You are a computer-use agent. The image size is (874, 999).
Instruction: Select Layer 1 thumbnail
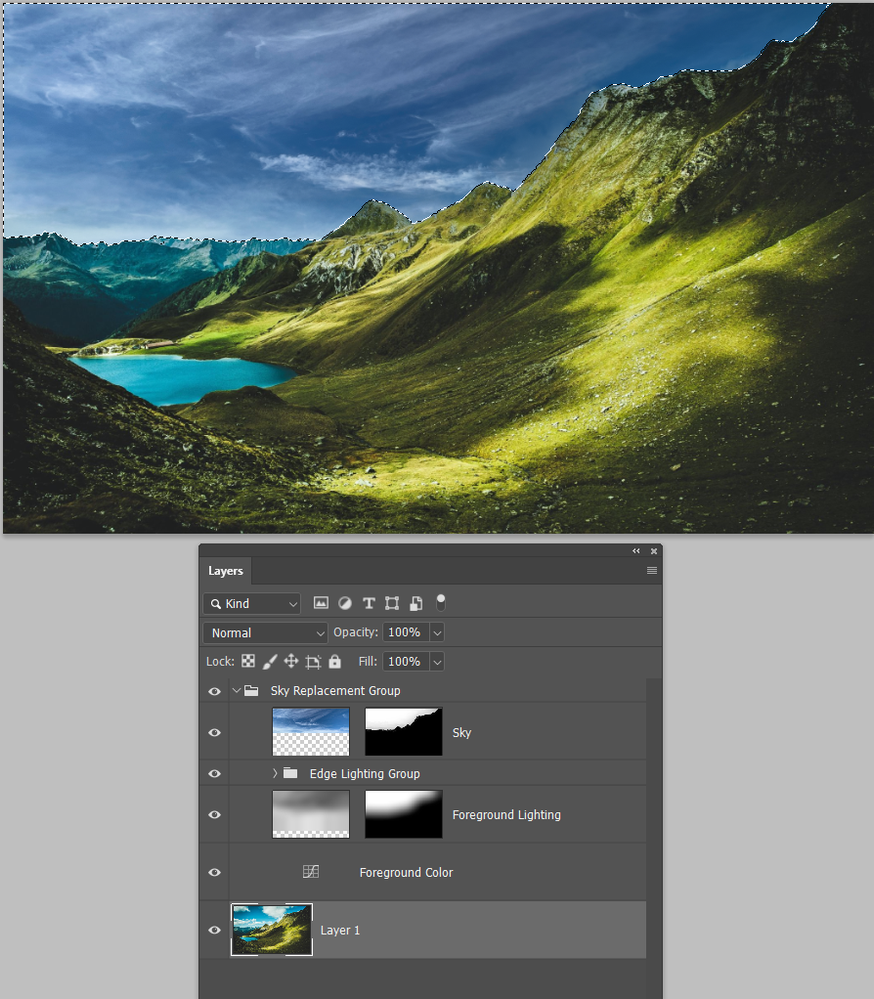coord(271,930)
